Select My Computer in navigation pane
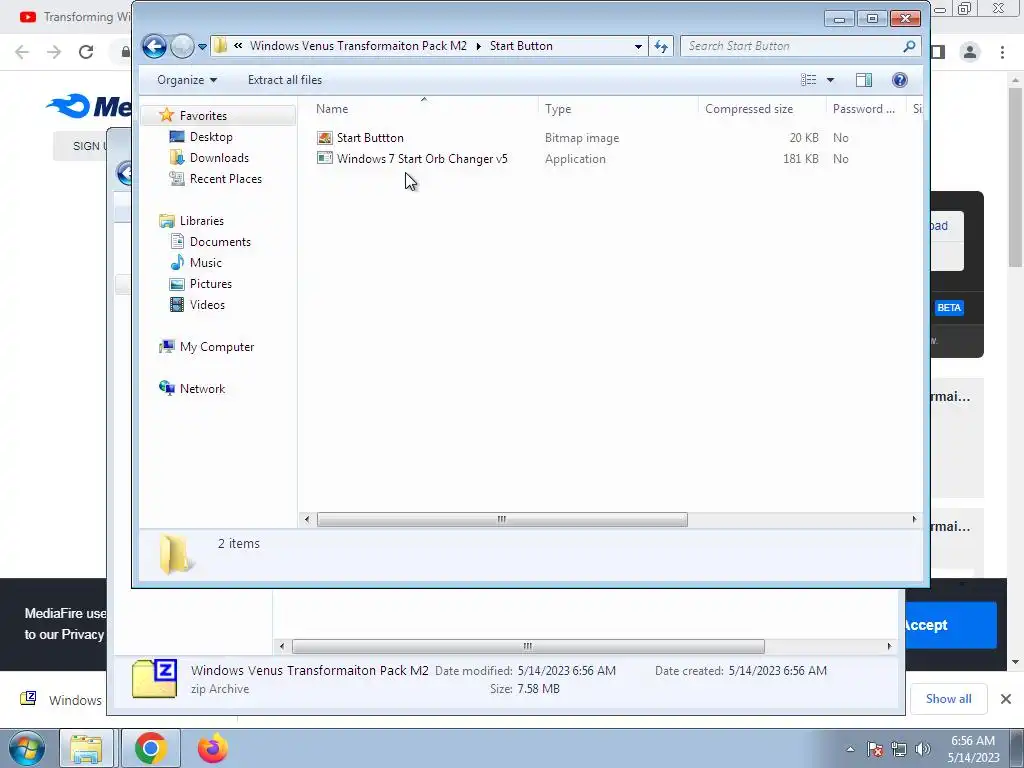Screen dimensions: 1024x768 [x=217, y=347]
